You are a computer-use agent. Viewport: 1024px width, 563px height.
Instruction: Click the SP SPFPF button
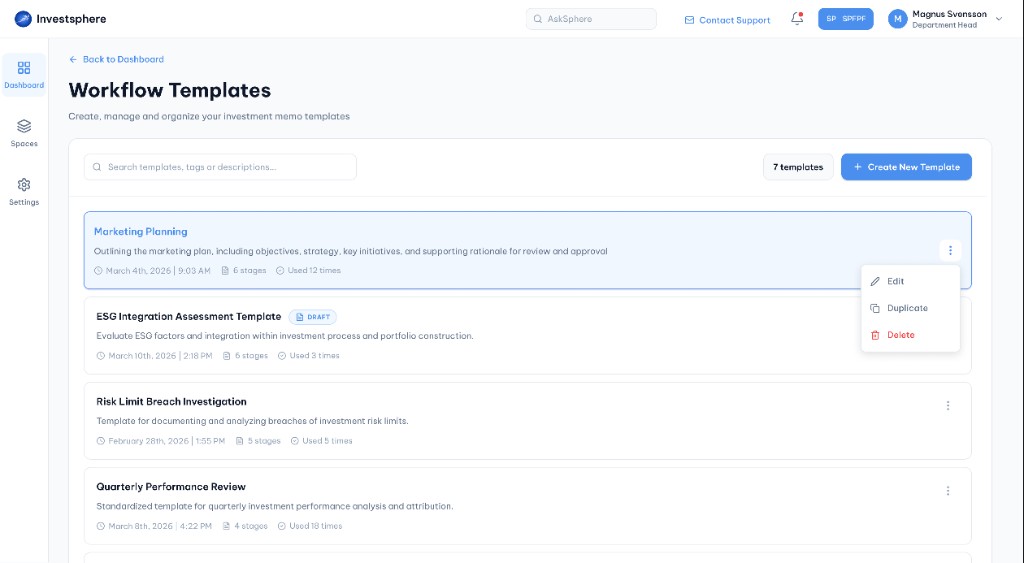[846, 19]
